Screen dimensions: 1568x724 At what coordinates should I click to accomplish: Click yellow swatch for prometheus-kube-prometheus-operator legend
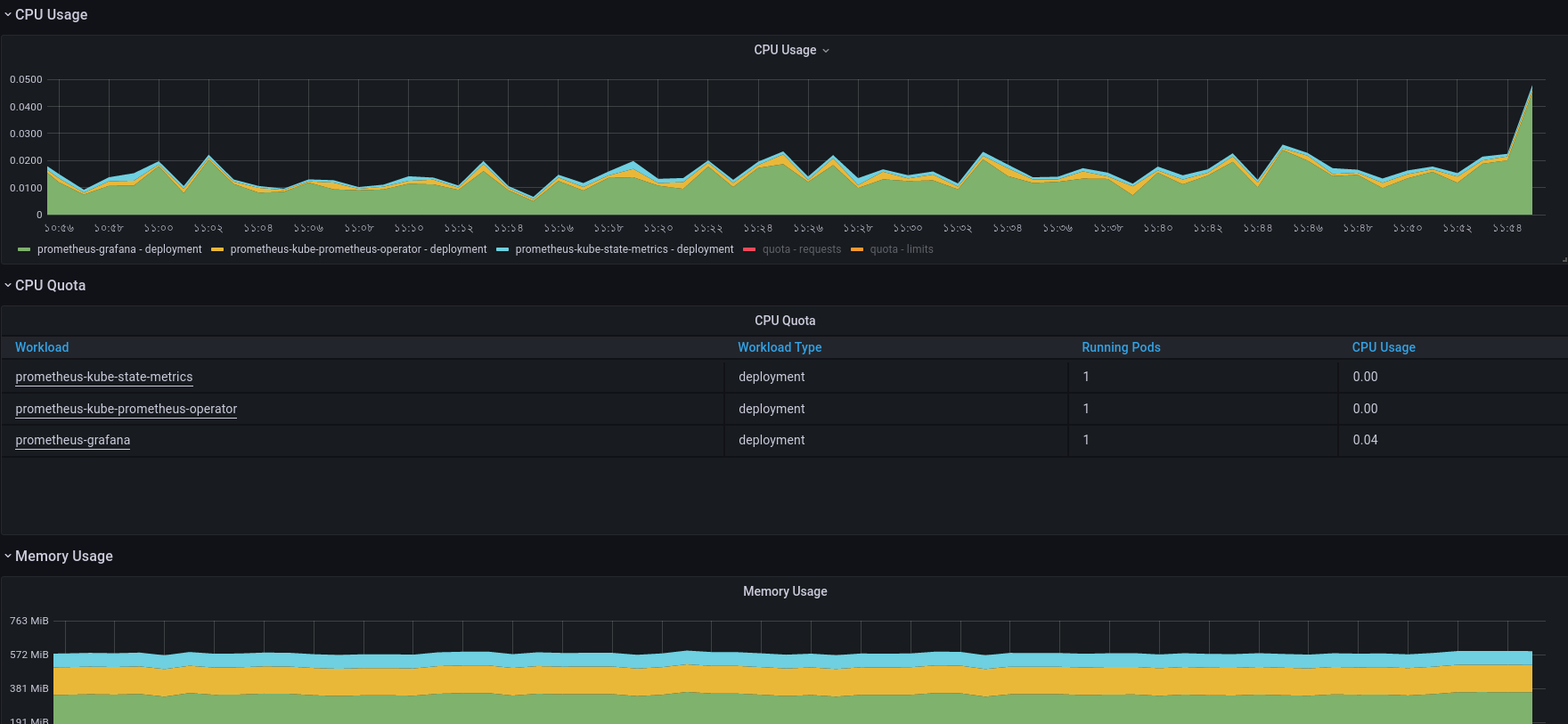217,249
